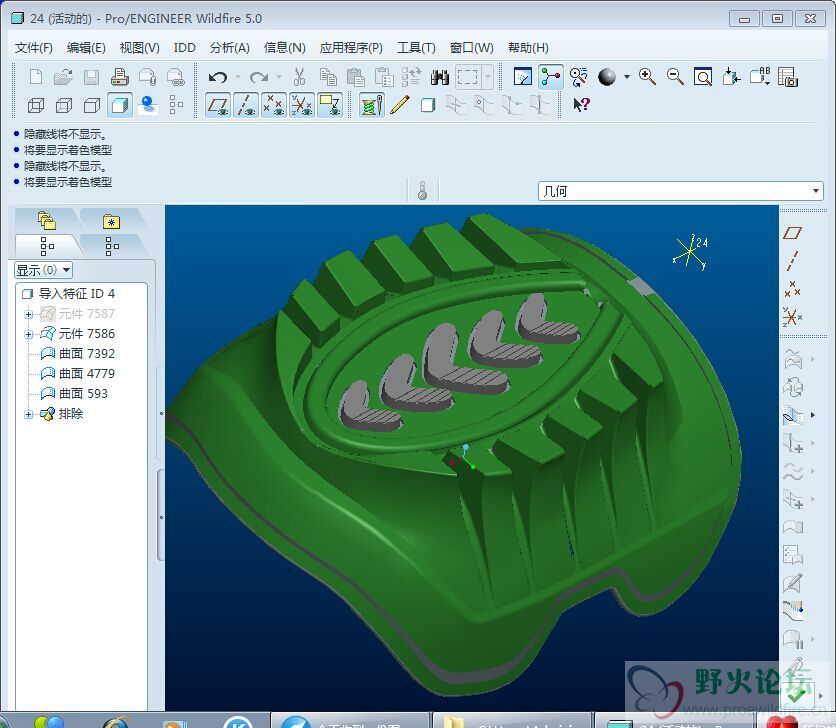
Task: Open the IDD menu
Action: 184,48
